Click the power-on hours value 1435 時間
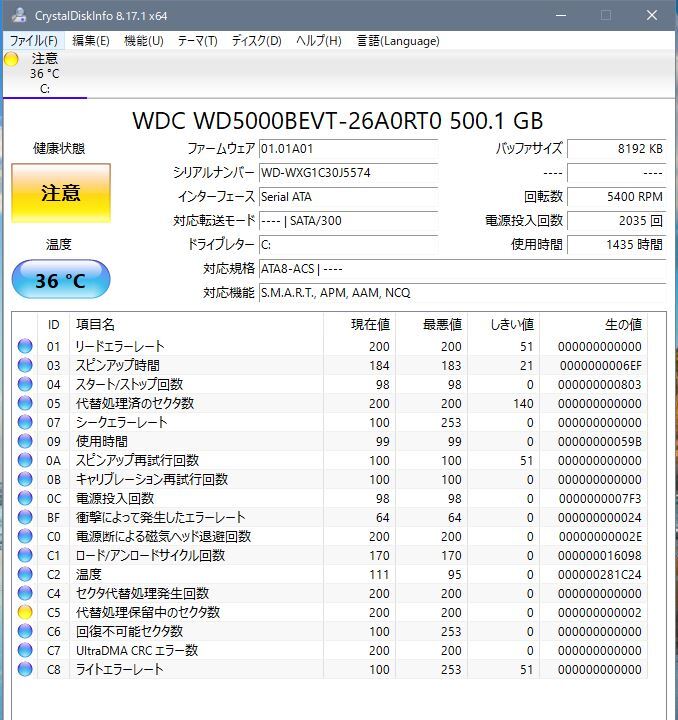The width and height of the screenshot is (678, 720). [x=616, y=245]
